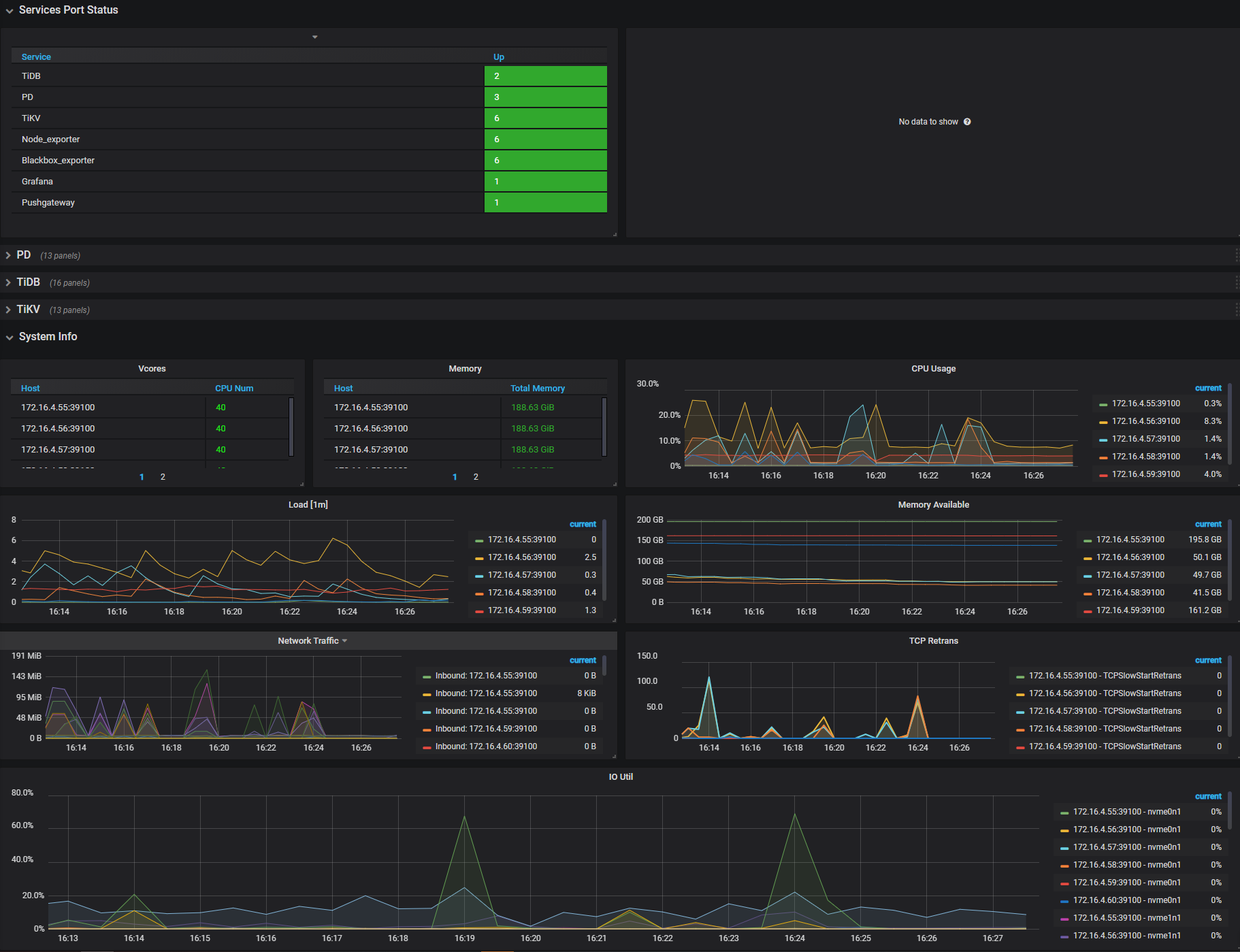Click the panel menu dots next to the TiKV row
Viewport: 1240px width, 952px height.
point(1236,309)
